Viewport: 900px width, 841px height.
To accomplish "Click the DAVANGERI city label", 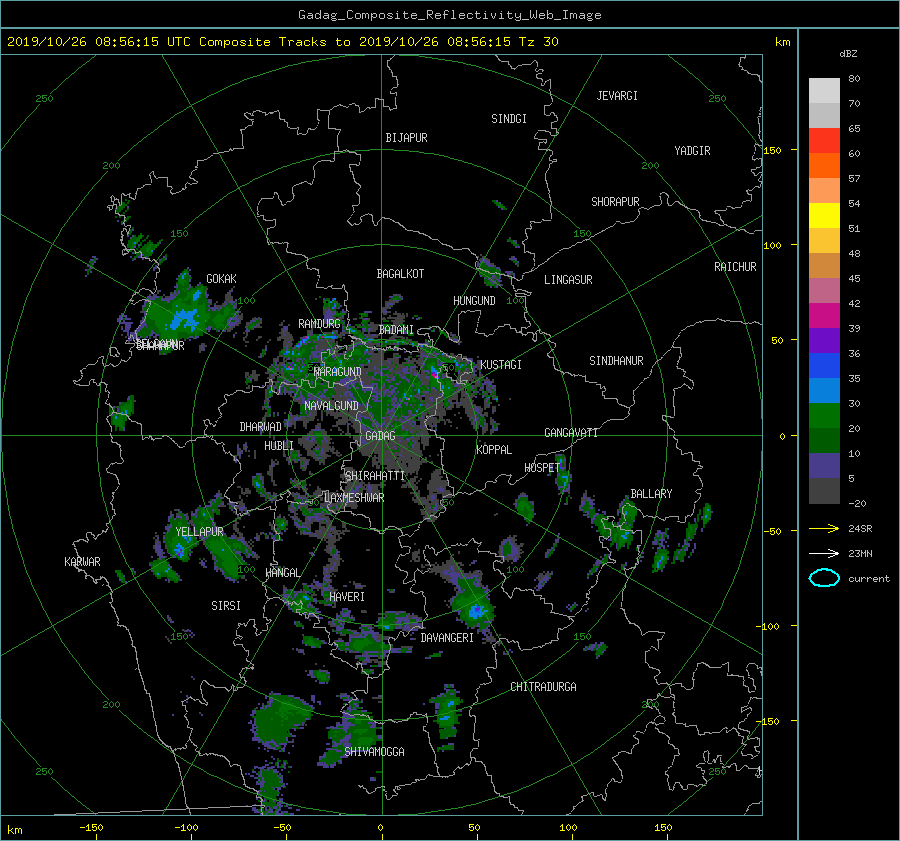I will (x=447, y=638).
